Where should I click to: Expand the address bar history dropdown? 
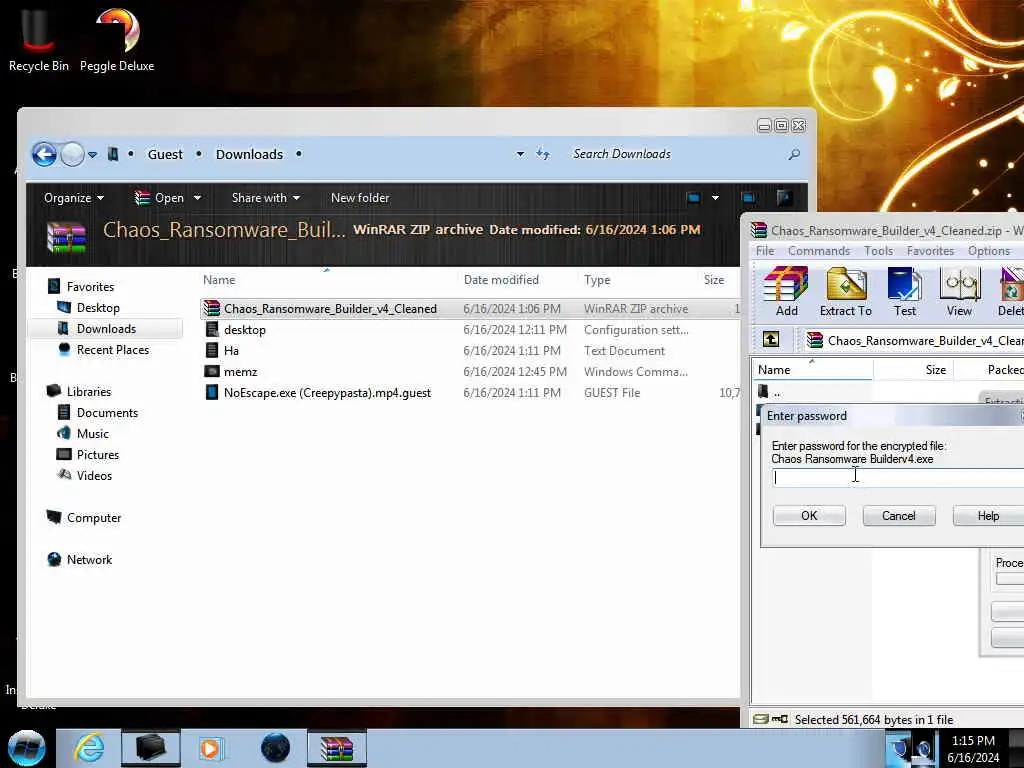(520, 155)
